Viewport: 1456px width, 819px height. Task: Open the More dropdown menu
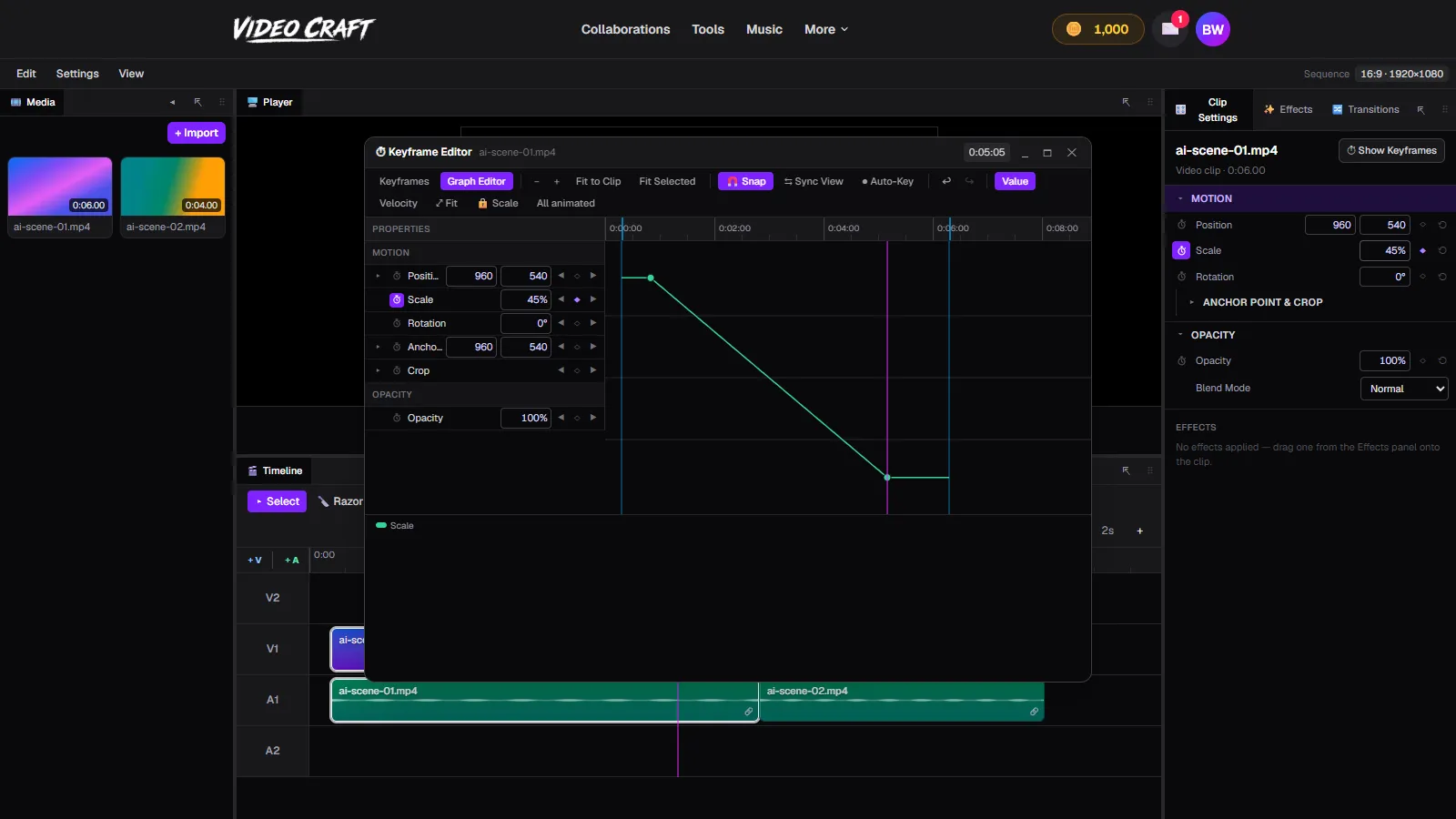[x=826, y=29]
